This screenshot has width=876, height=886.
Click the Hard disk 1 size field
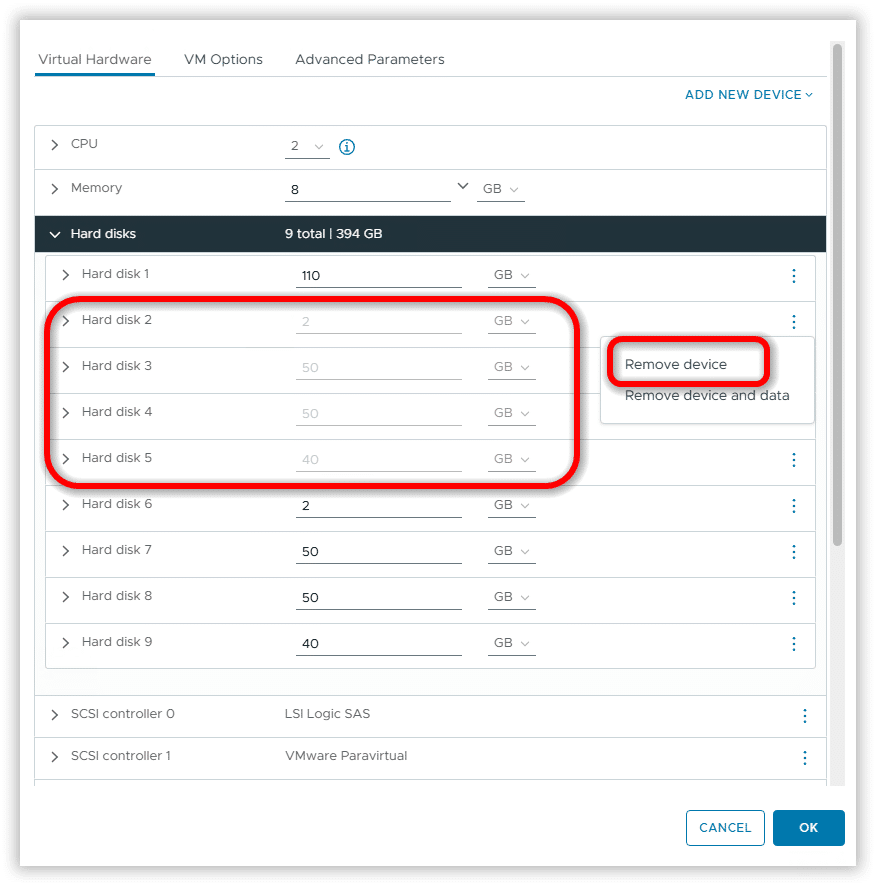[378, 276]
